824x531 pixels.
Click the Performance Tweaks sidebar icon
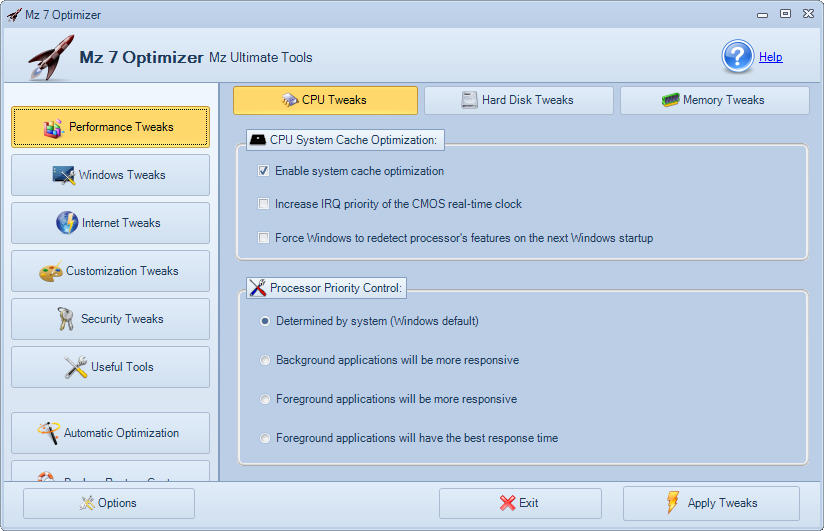coord(54,128)
